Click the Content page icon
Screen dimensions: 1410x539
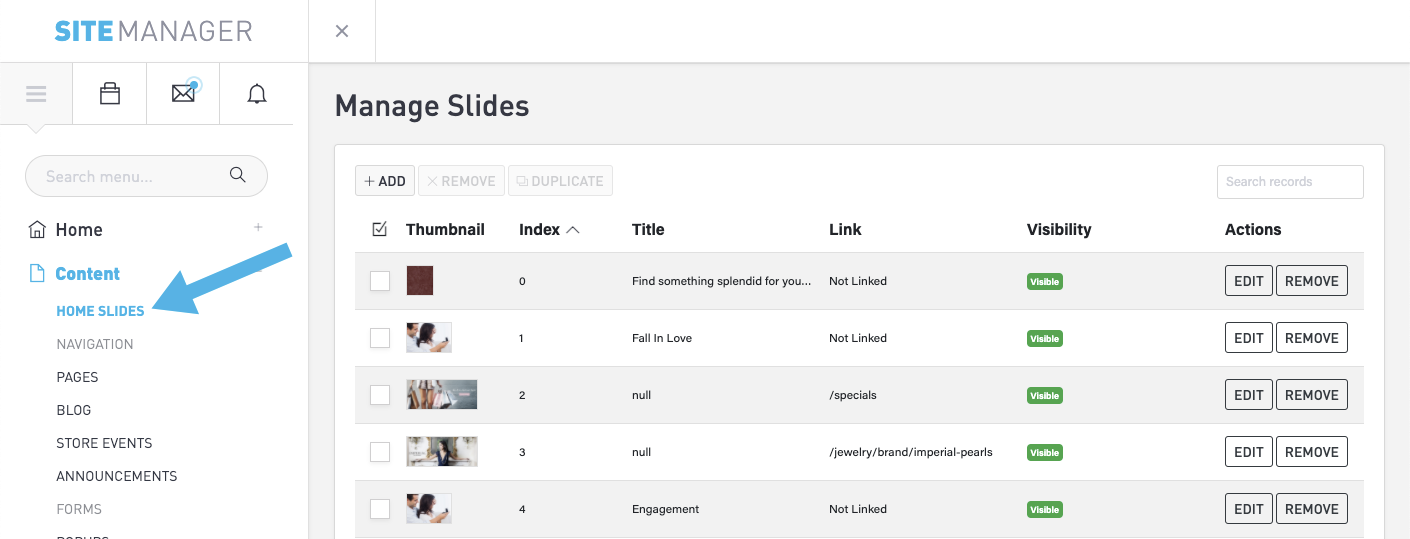(x=37, y=274)
